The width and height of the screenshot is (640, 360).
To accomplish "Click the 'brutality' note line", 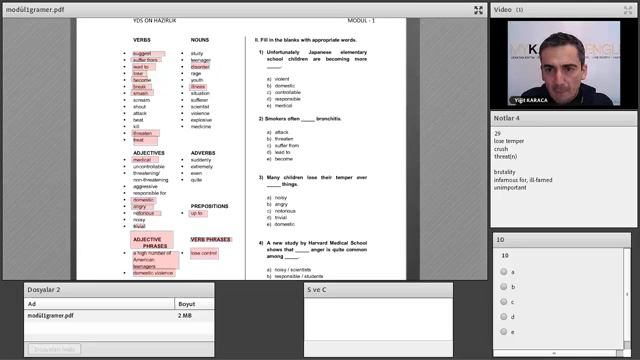I will tap(504, 172).
